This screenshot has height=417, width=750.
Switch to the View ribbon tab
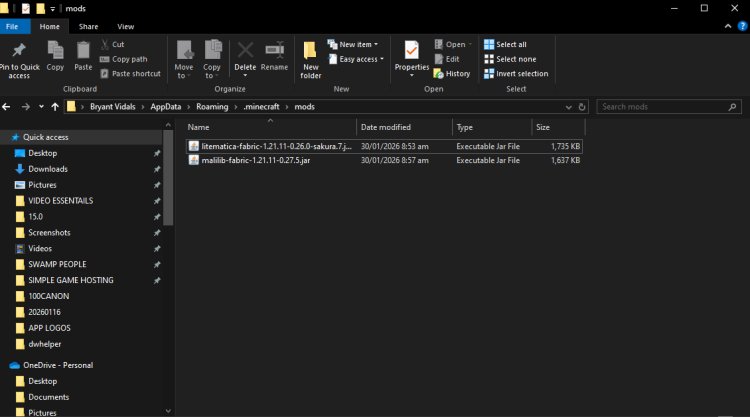coord(125,26)
